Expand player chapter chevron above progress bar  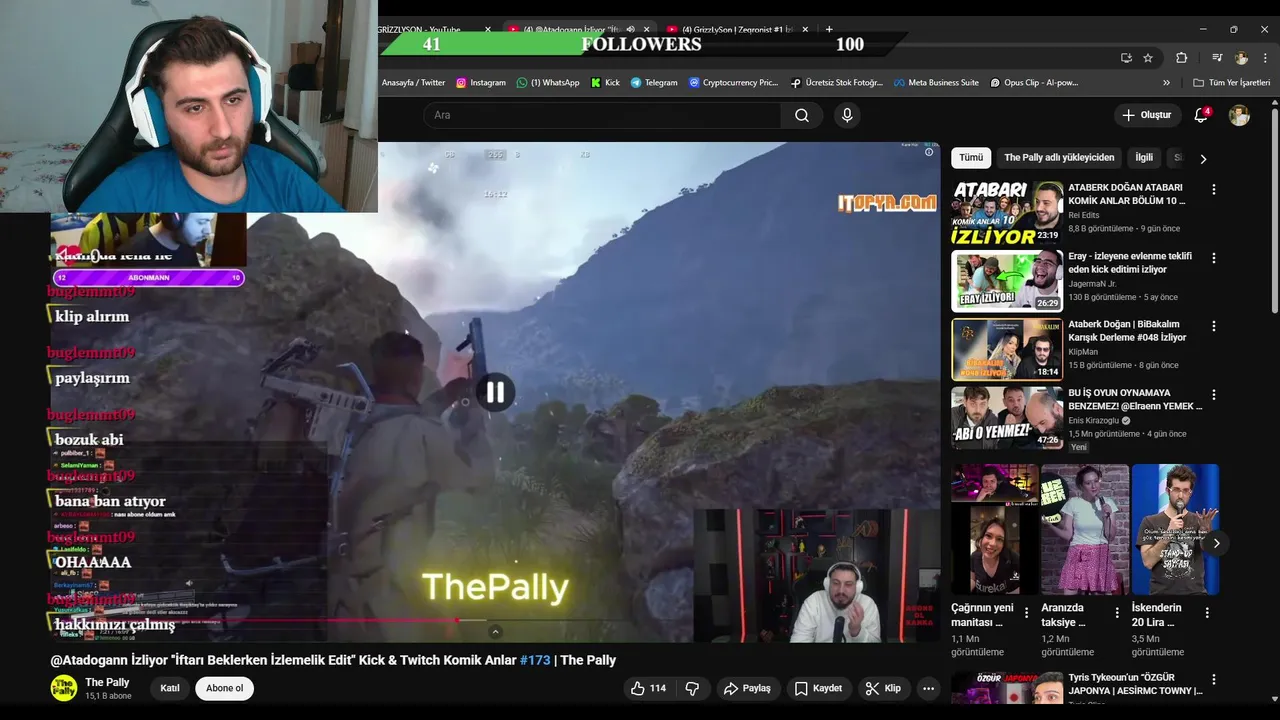point(495,631)
